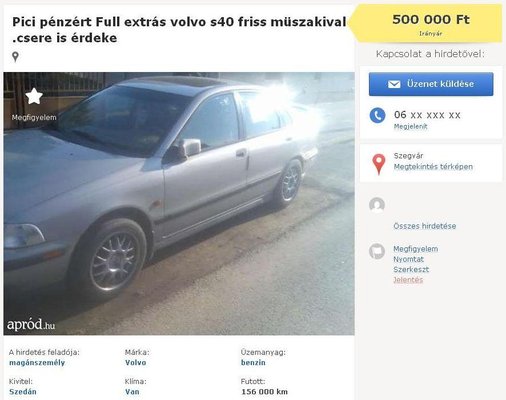Click the blue phone icon
The width and height of the screenshot is (506, 400).
coord(377,115)
